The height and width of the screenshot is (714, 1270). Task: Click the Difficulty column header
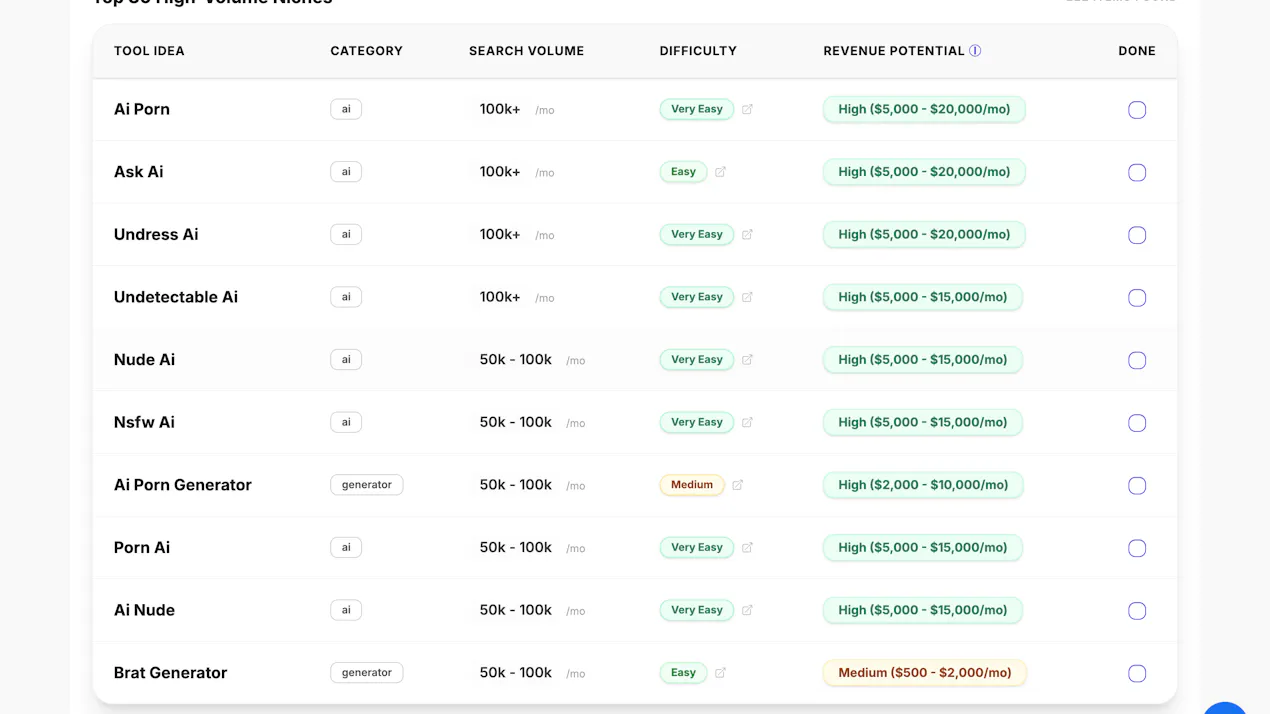tap(698, 51)
